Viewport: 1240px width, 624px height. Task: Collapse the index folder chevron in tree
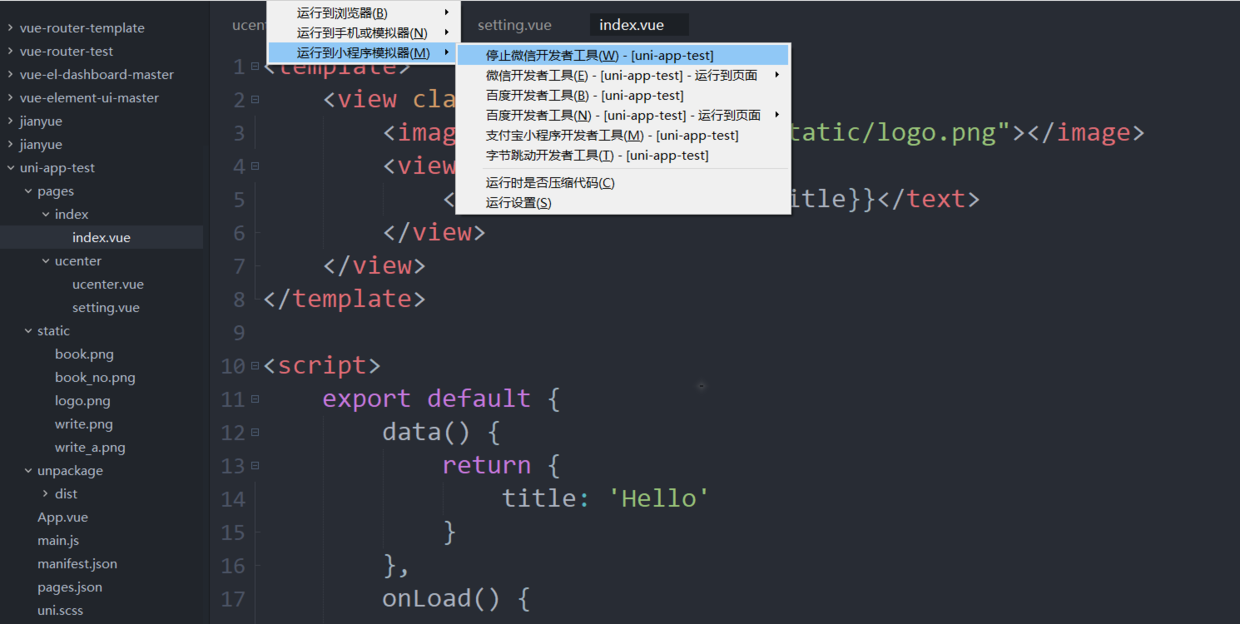tap(45, 214)
